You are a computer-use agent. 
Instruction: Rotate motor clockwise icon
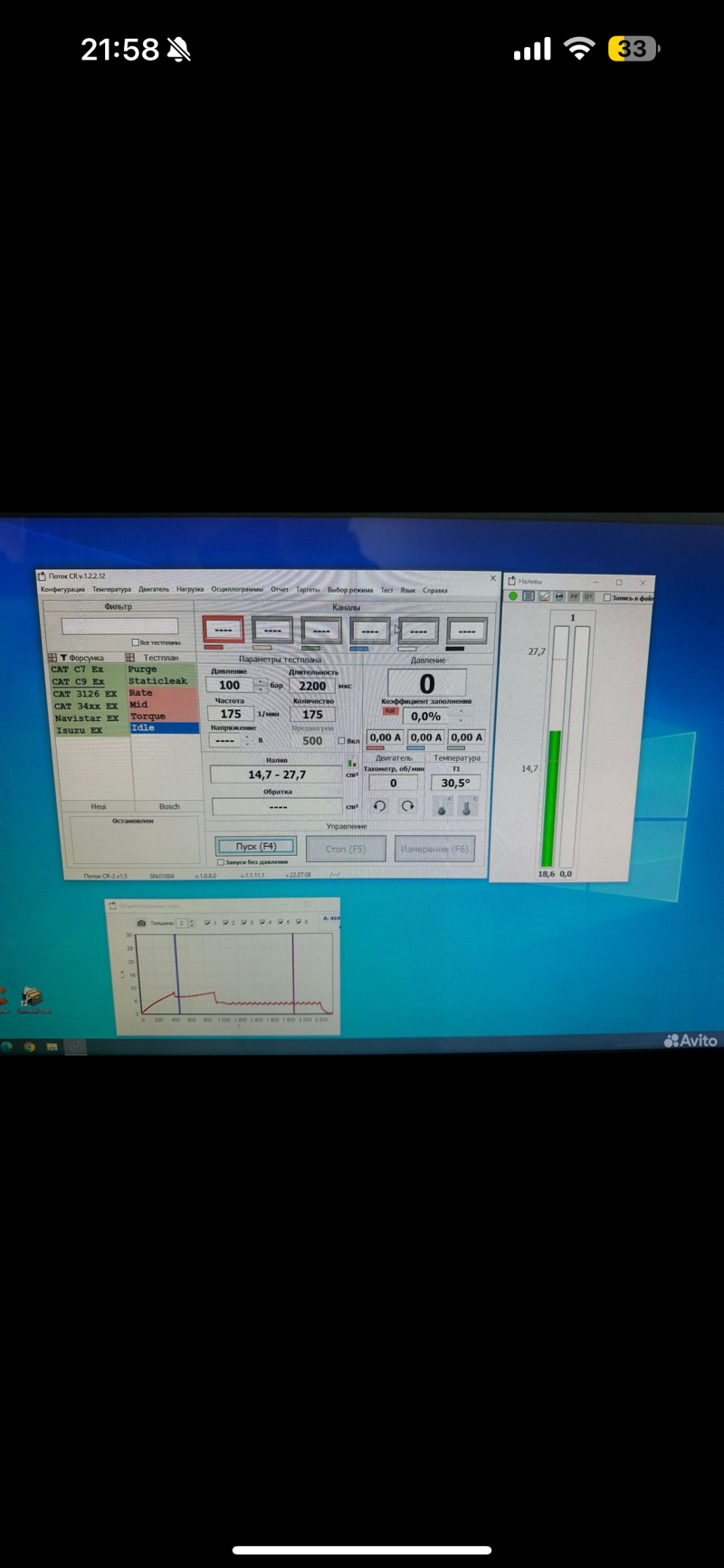(x=408, y=806)
